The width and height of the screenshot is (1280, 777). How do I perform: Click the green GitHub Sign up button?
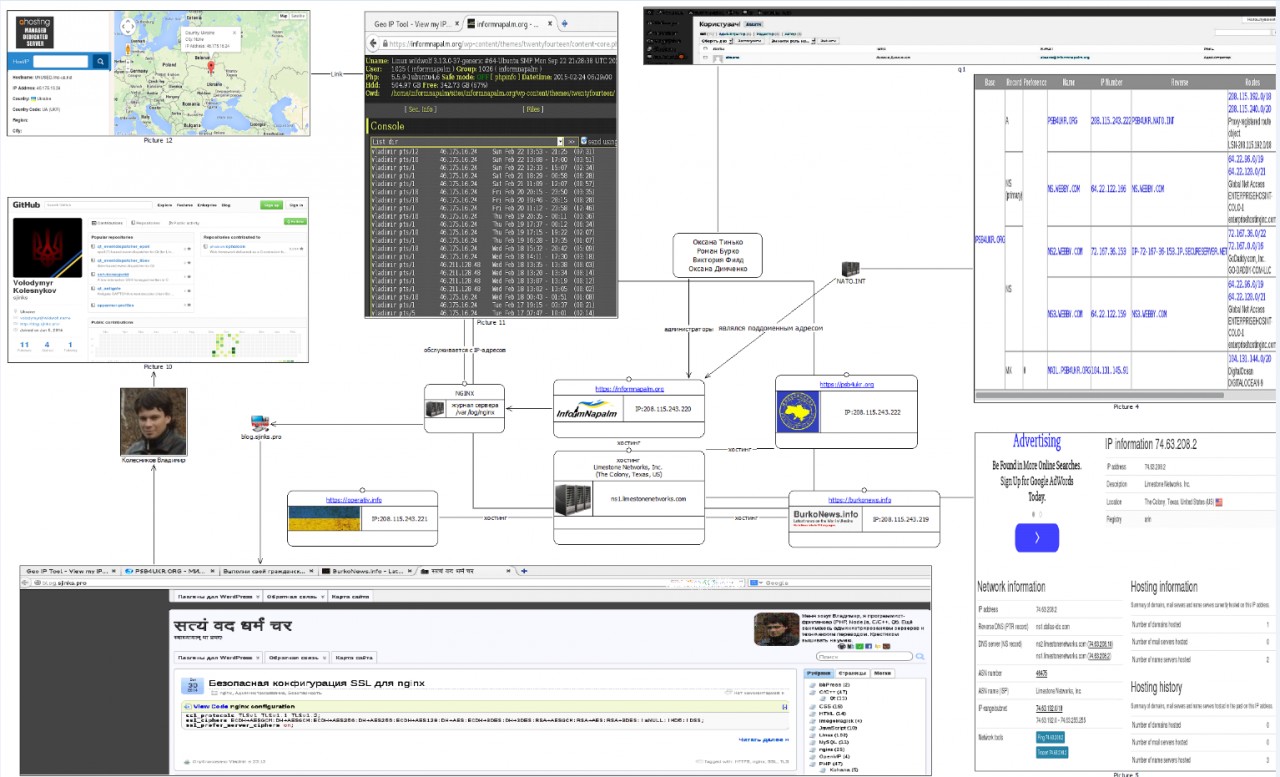(270, 204)
